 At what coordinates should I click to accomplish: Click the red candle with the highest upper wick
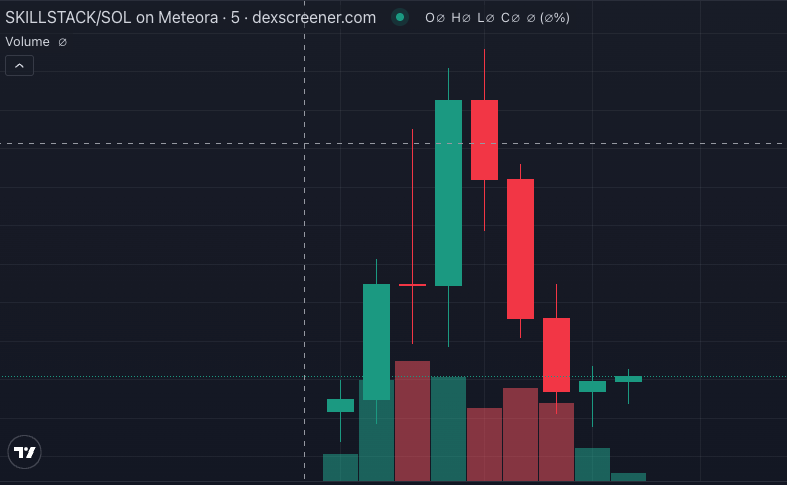[x=484, y=140]
